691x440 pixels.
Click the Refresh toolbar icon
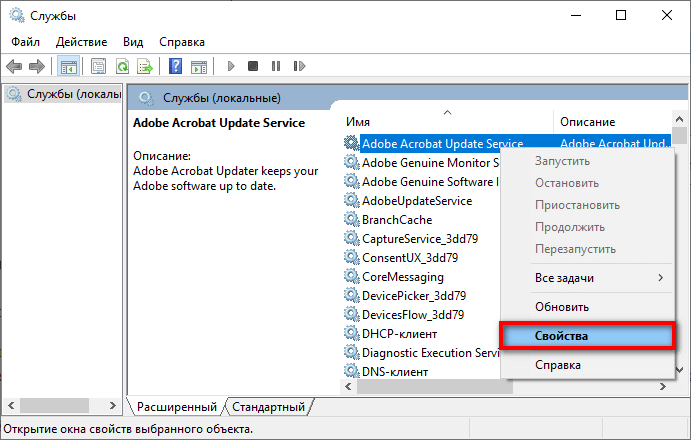(122, 67)
